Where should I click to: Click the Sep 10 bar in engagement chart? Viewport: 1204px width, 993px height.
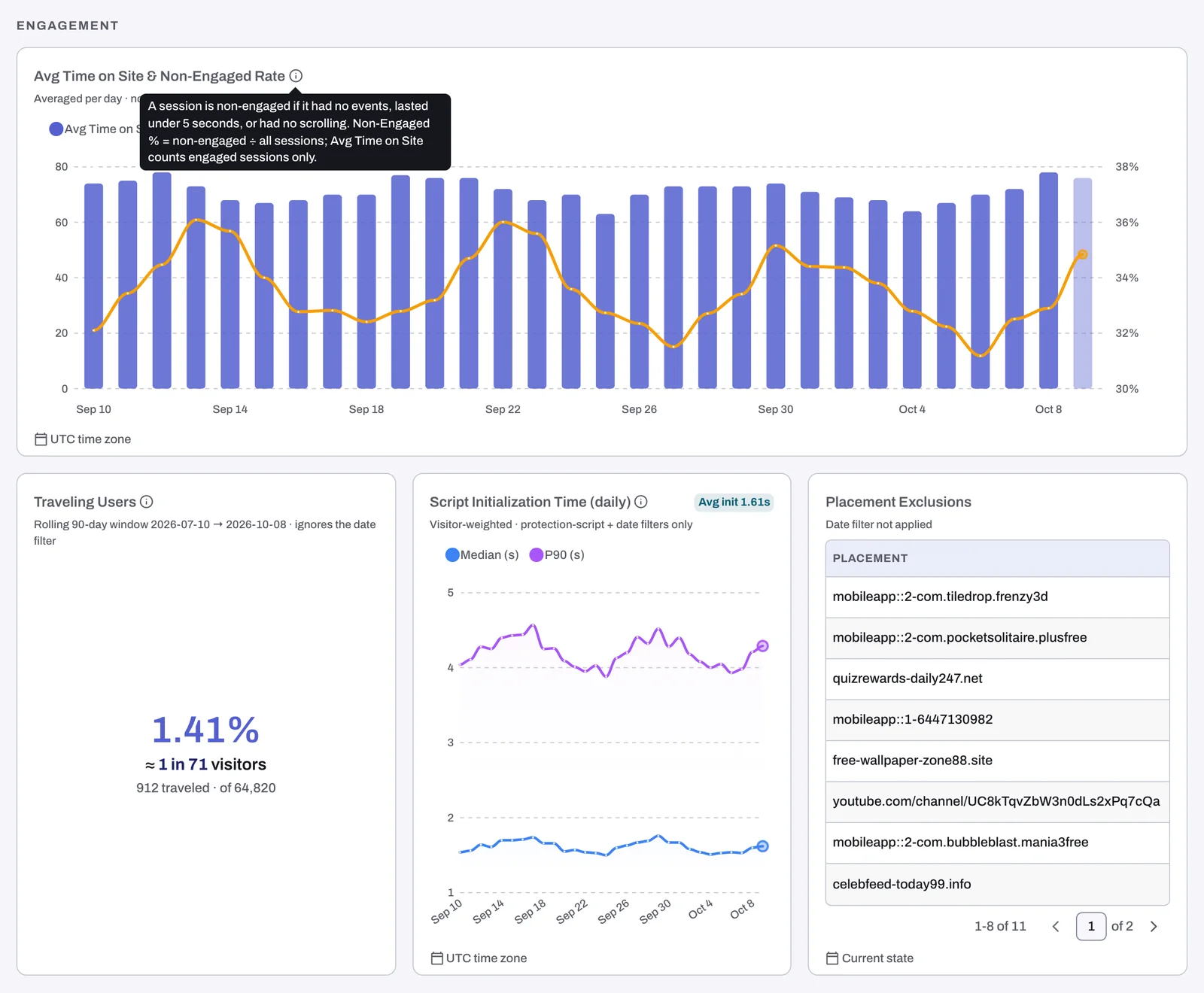pyautogui.click(x=94, y=286)
